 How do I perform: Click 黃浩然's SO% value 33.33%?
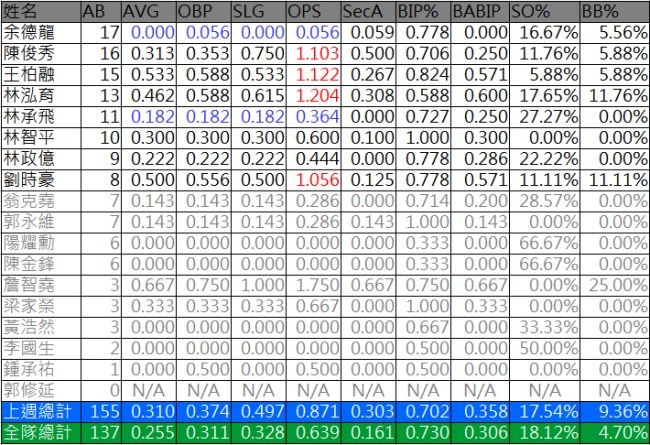coord(549,327)
